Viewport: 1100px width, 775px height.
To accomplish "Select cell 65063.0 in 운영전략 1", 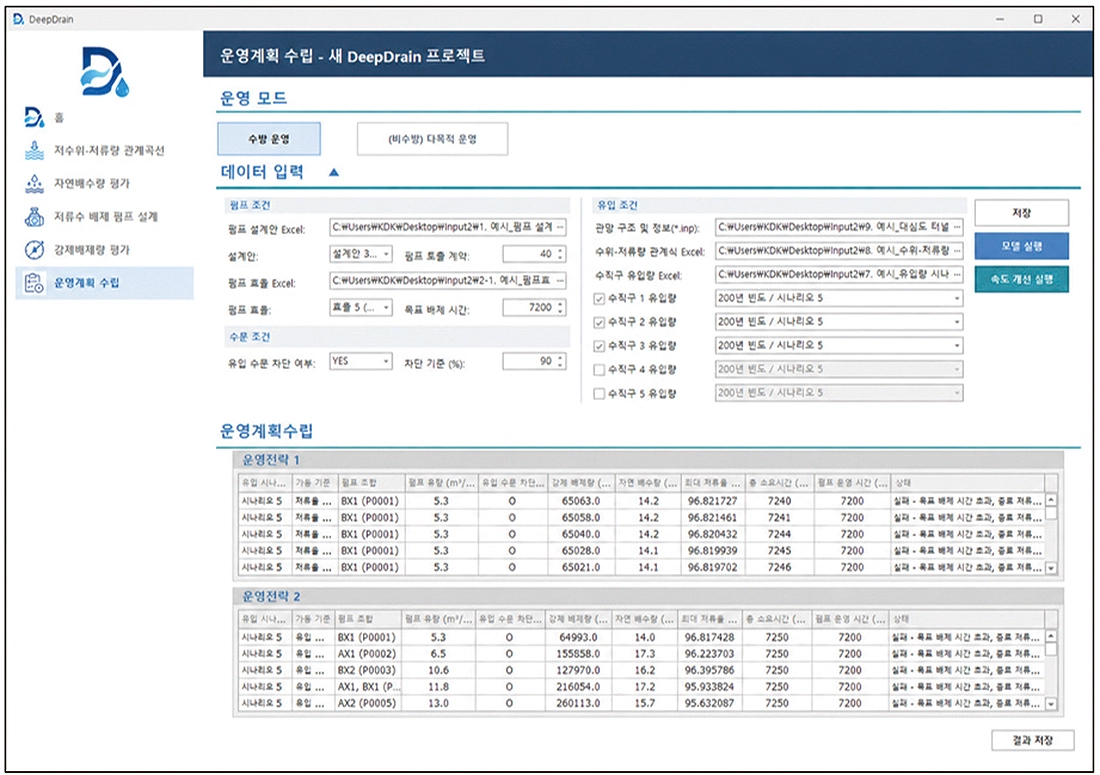I will (x=581, y=501).
